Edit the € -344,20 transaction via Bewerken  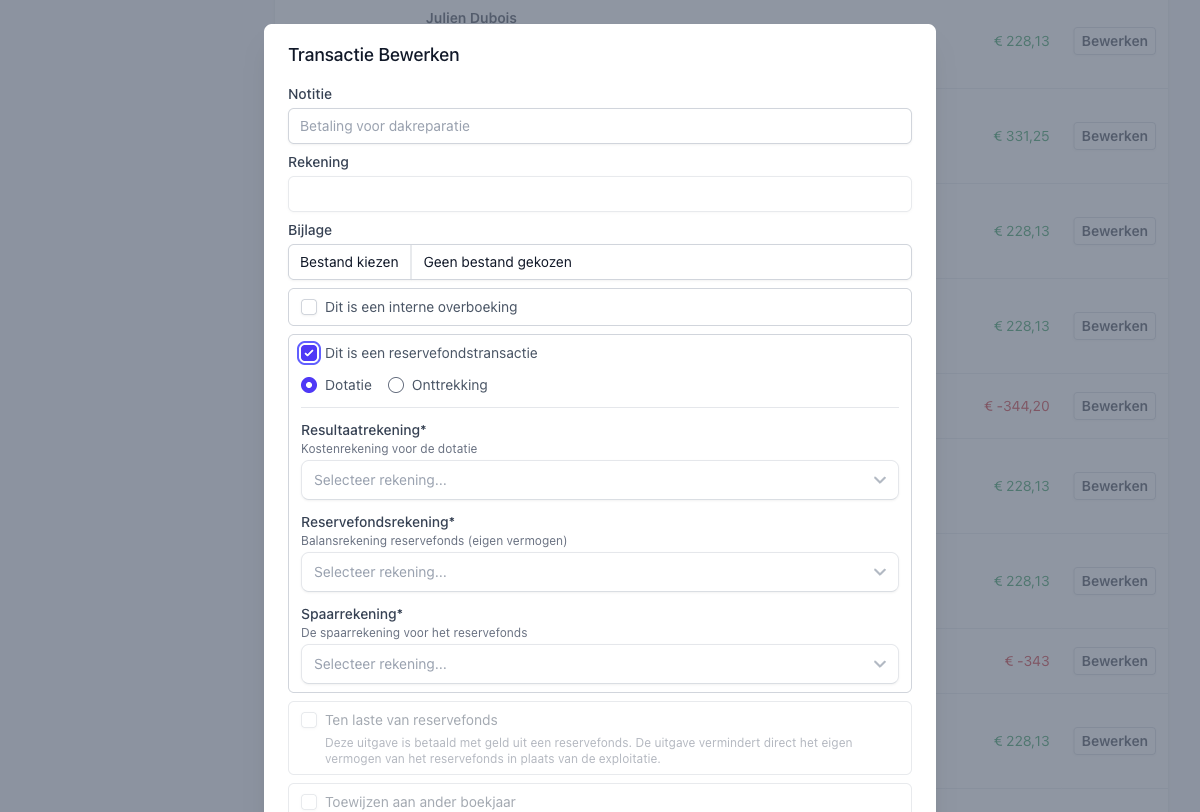[x=1114, y=406]
